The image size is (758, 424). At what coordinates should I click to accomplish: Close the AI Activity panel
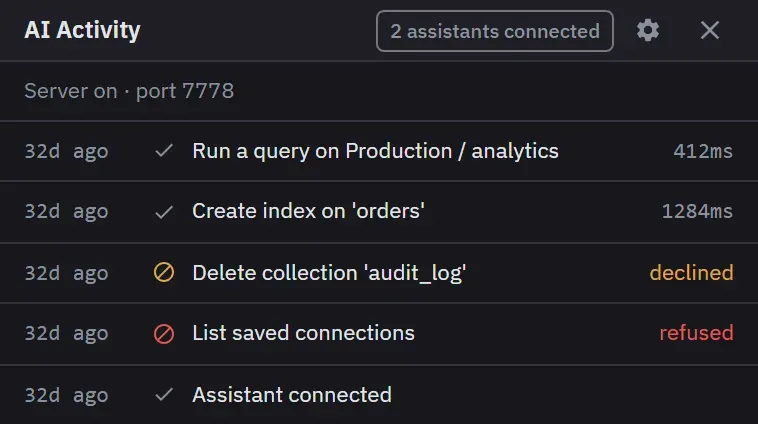pos(710,30)
